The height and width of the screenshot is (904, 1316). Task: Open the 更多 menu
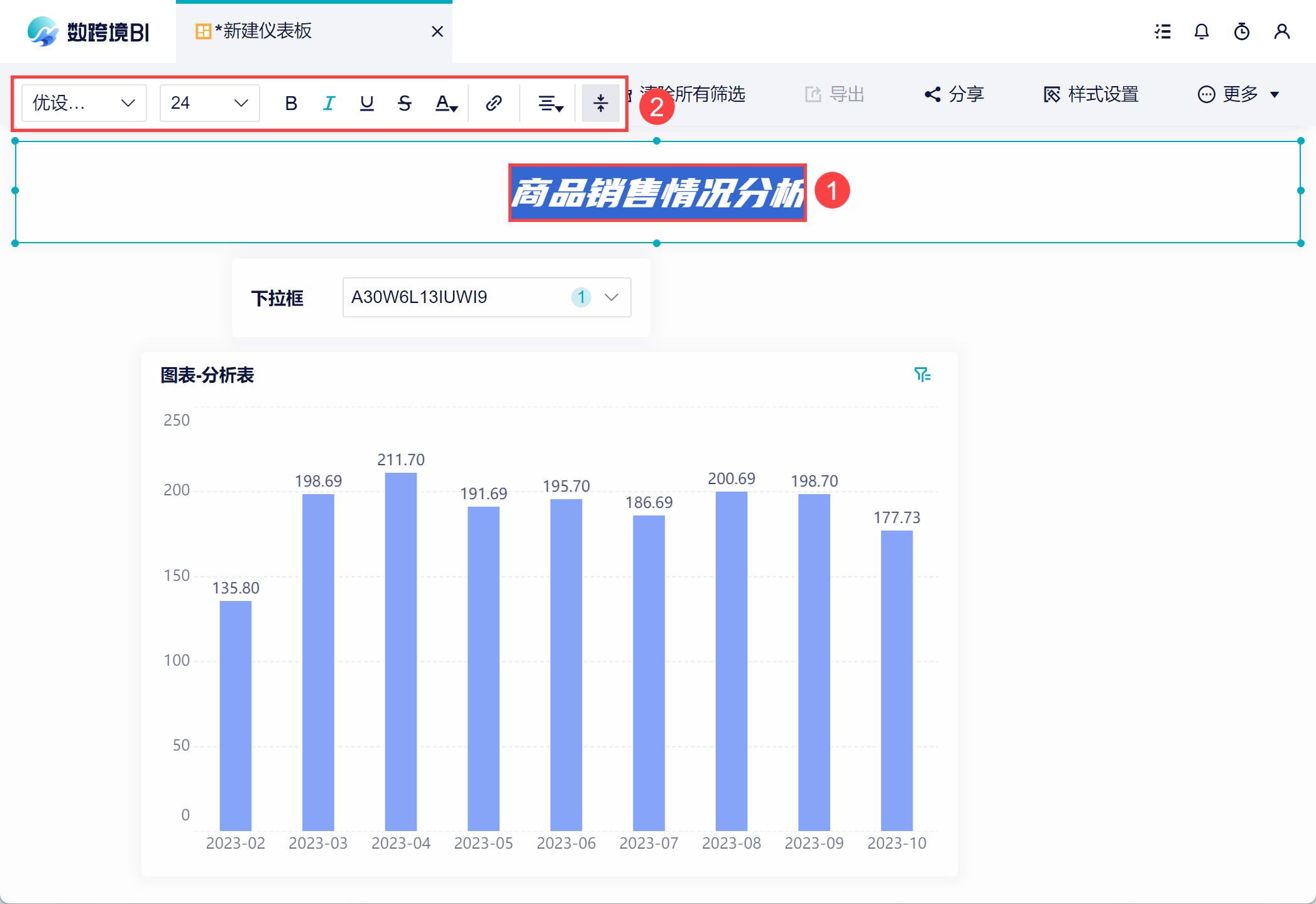tap(1239, 94)
